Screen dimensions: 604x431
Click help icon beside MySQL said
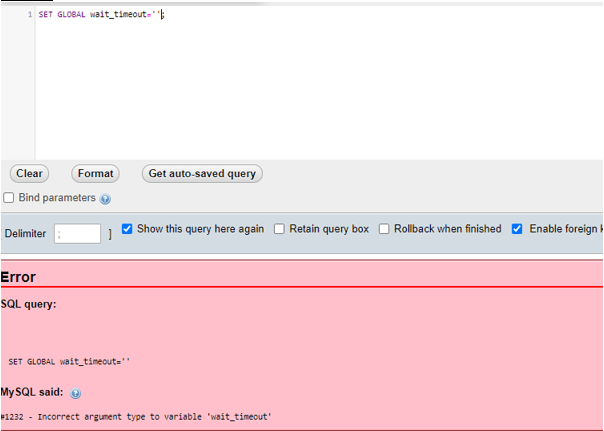[x=76, y=394]
